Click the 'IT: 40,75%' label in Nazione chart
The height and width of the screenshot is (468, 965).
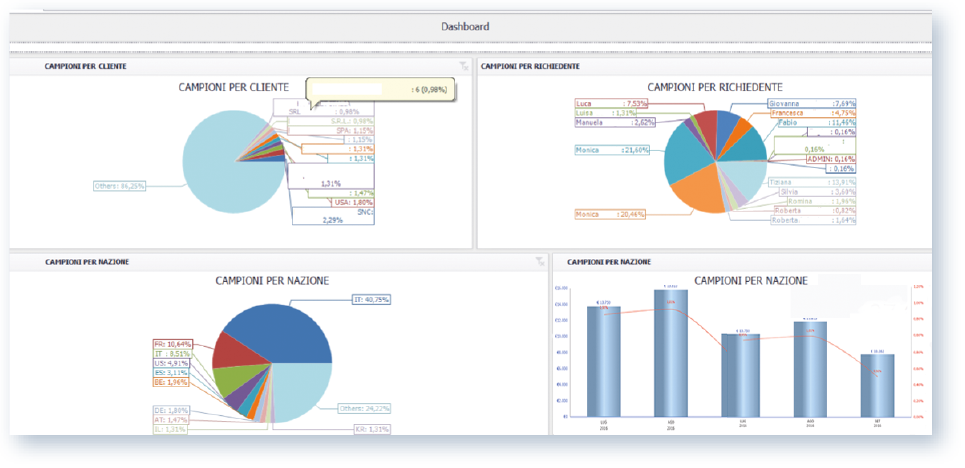369,298
